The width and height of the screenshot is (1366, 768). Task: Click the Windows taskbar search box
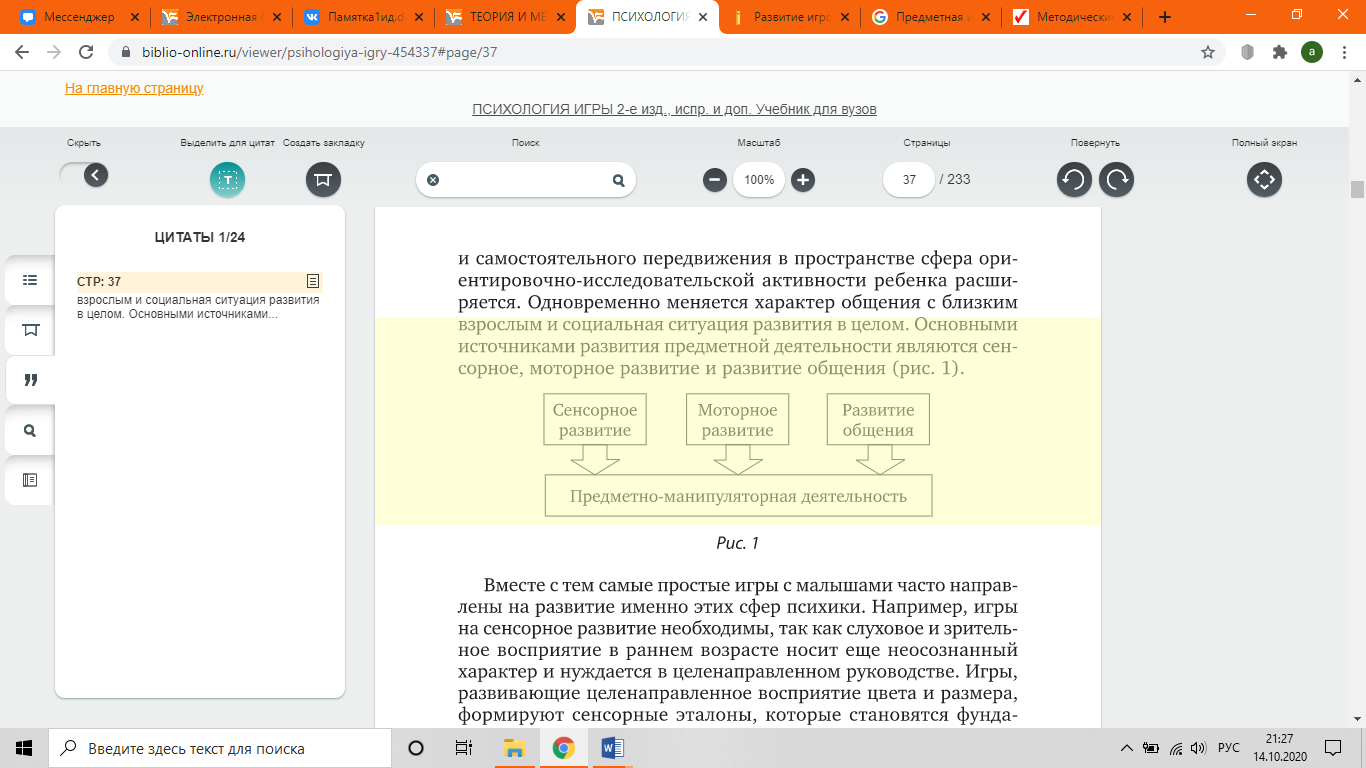(219, 748)
